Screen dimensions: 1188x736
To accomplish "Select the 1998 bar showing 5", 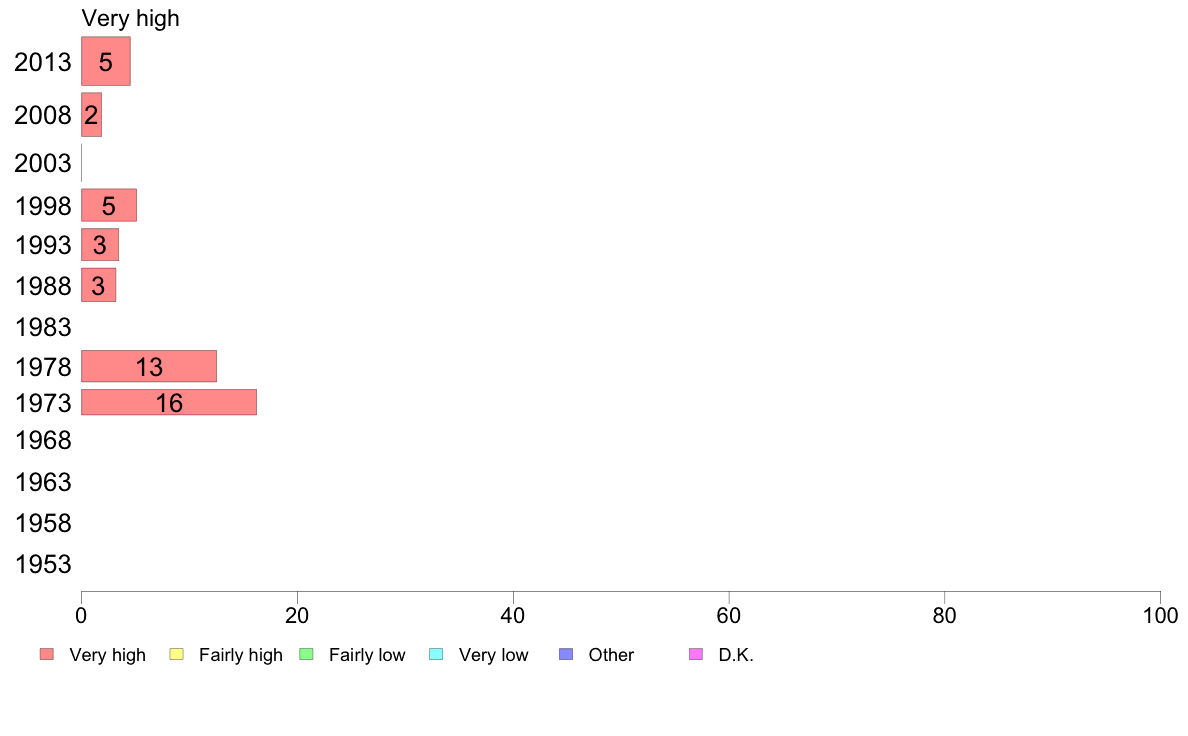I will 109,205.
